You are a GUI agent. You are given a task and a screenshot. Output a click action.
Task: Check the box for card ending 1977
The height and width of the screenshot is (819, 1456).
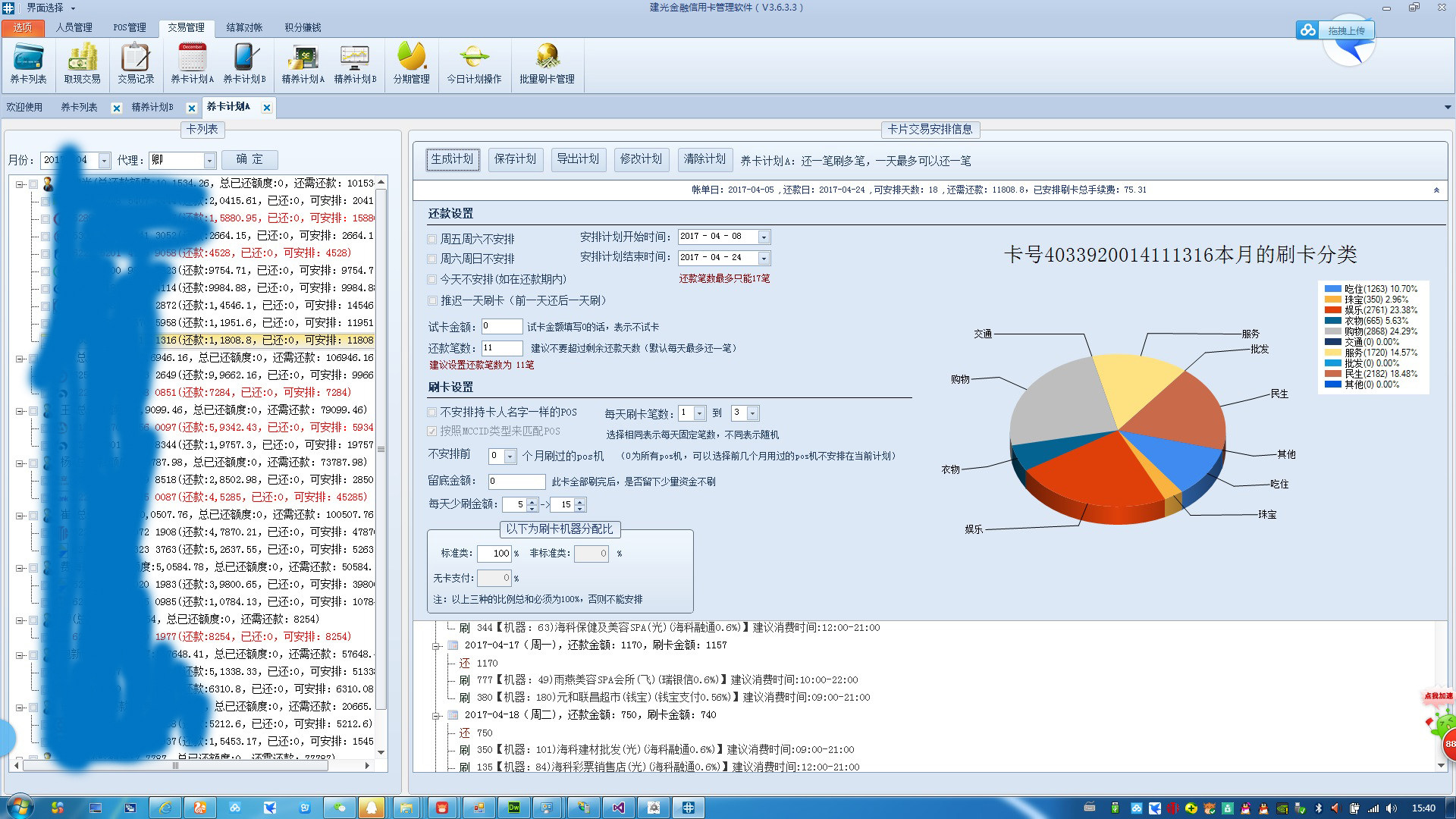45,637
